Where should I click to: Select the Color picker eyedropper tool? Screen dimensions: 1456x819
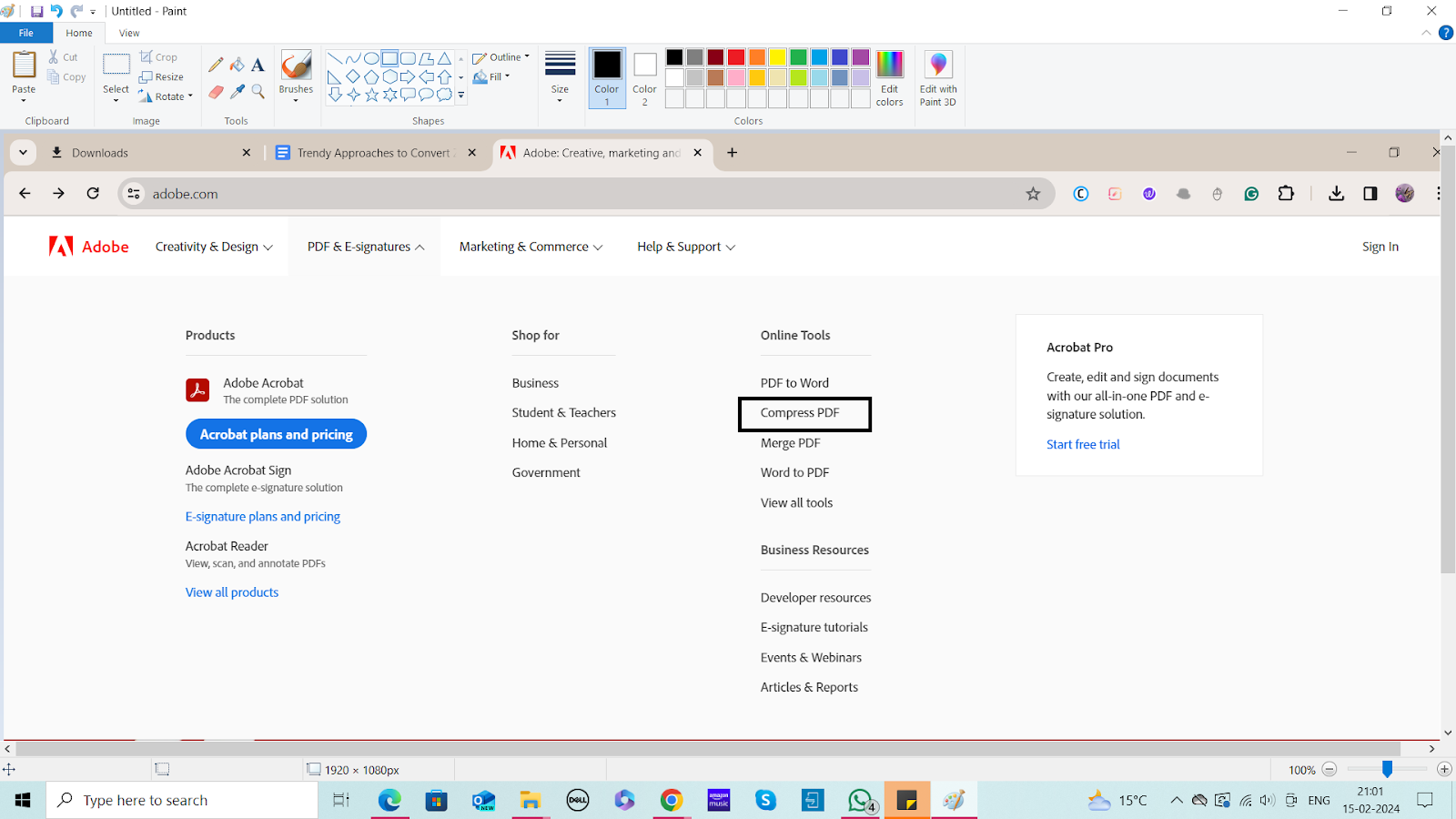pyautogui.click(x=237, y=92)
